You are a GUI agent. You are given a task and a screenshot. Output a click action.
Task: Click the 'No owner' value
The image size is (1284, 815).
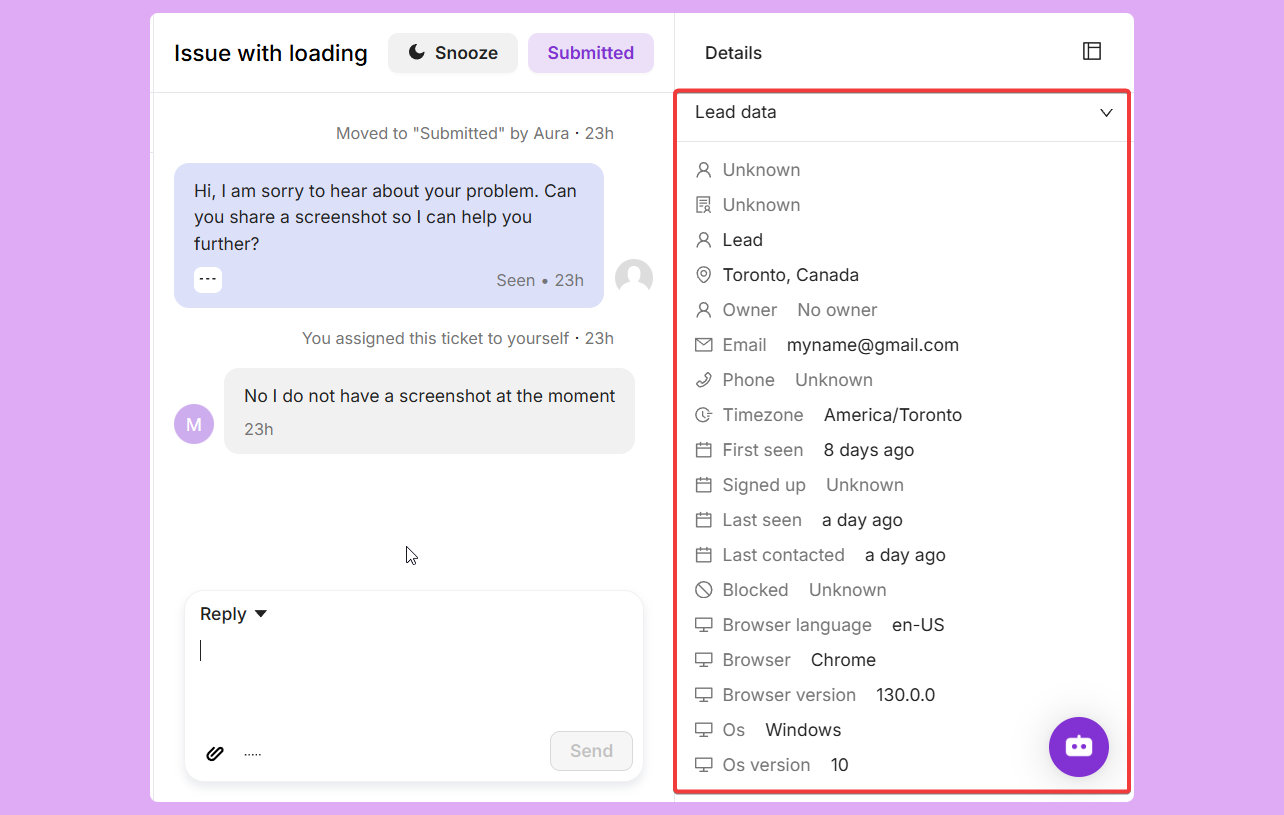click(837, 310)
